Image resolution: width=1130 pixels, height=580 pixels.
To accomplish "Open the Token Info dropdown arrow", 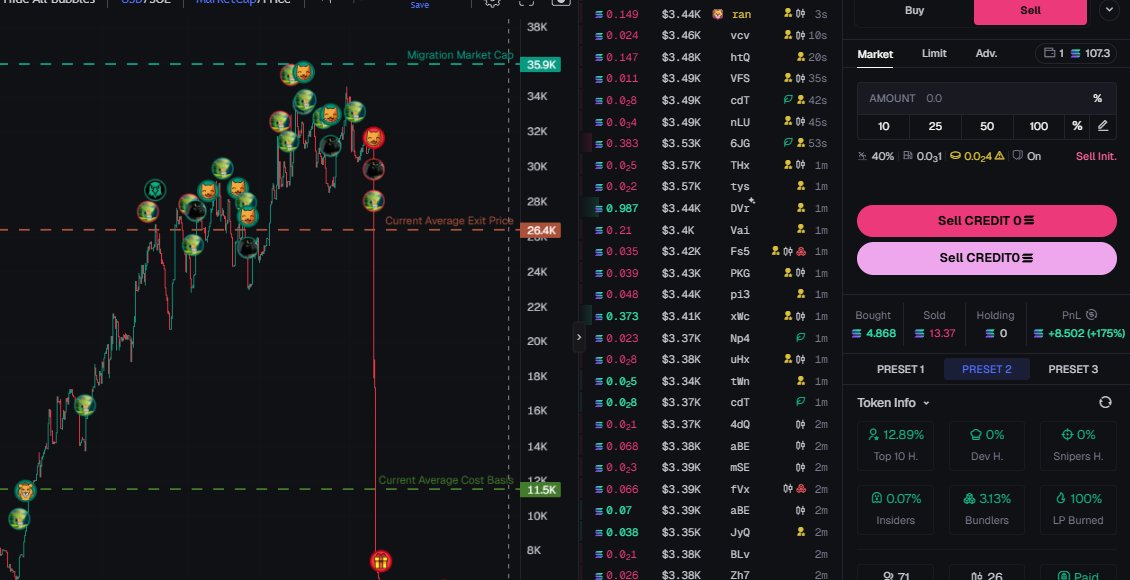I will pyautogui.click(x=926, y=403).
